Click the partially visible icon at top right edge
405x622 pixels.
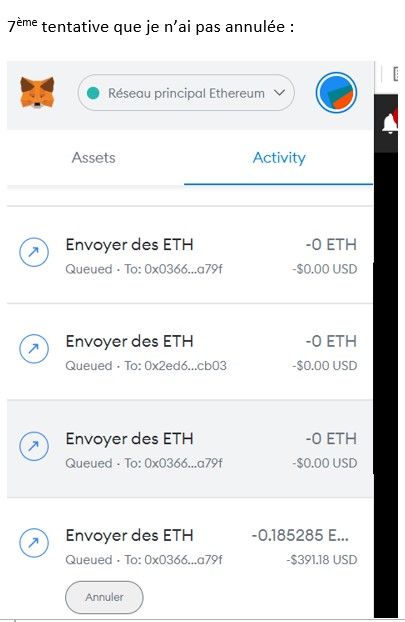coord(395,74)
